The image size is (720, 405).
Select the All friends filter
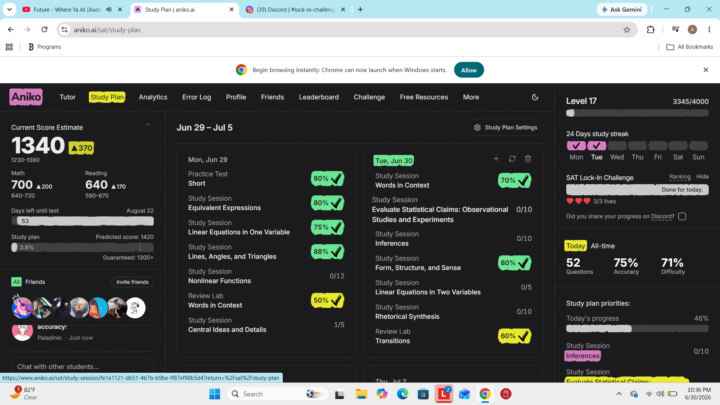point(16,282)
